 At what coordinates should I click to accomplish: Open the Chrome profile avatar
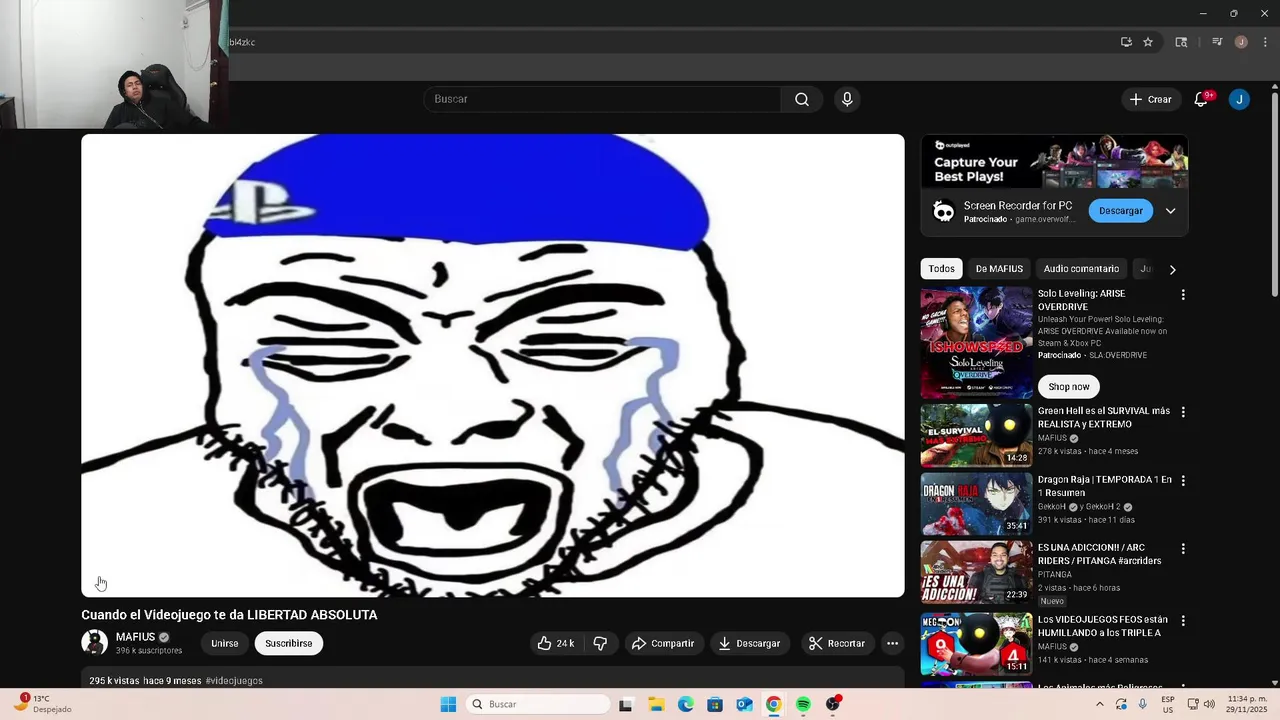coord(1241,42)
